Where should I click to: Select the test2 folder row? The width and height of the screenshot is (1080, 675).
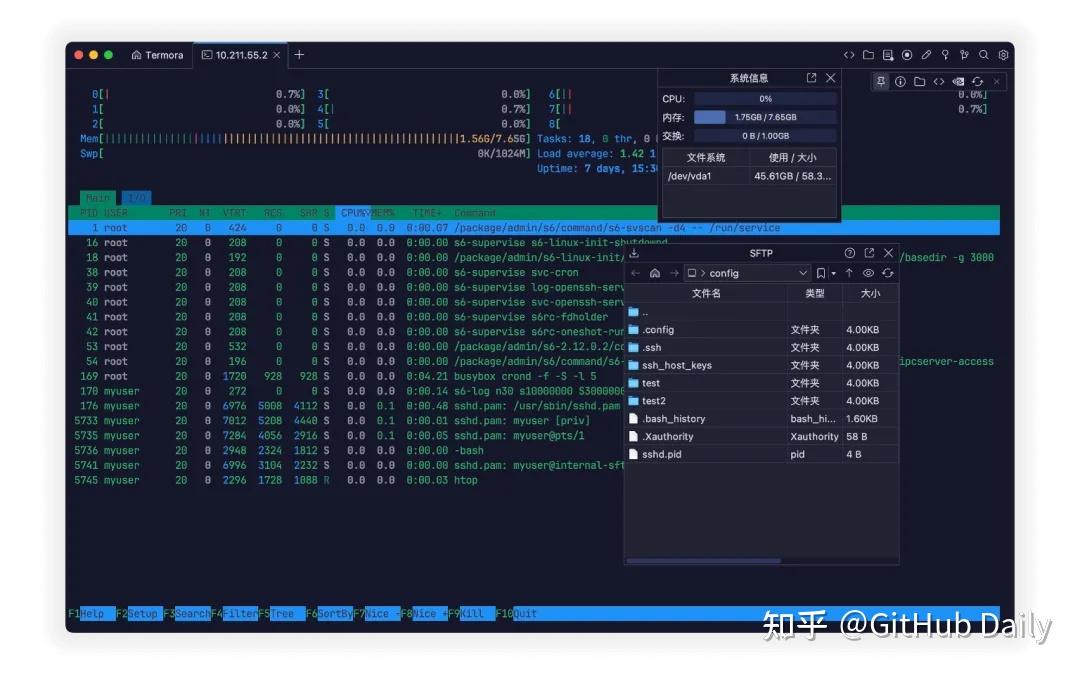click(762, 401)
